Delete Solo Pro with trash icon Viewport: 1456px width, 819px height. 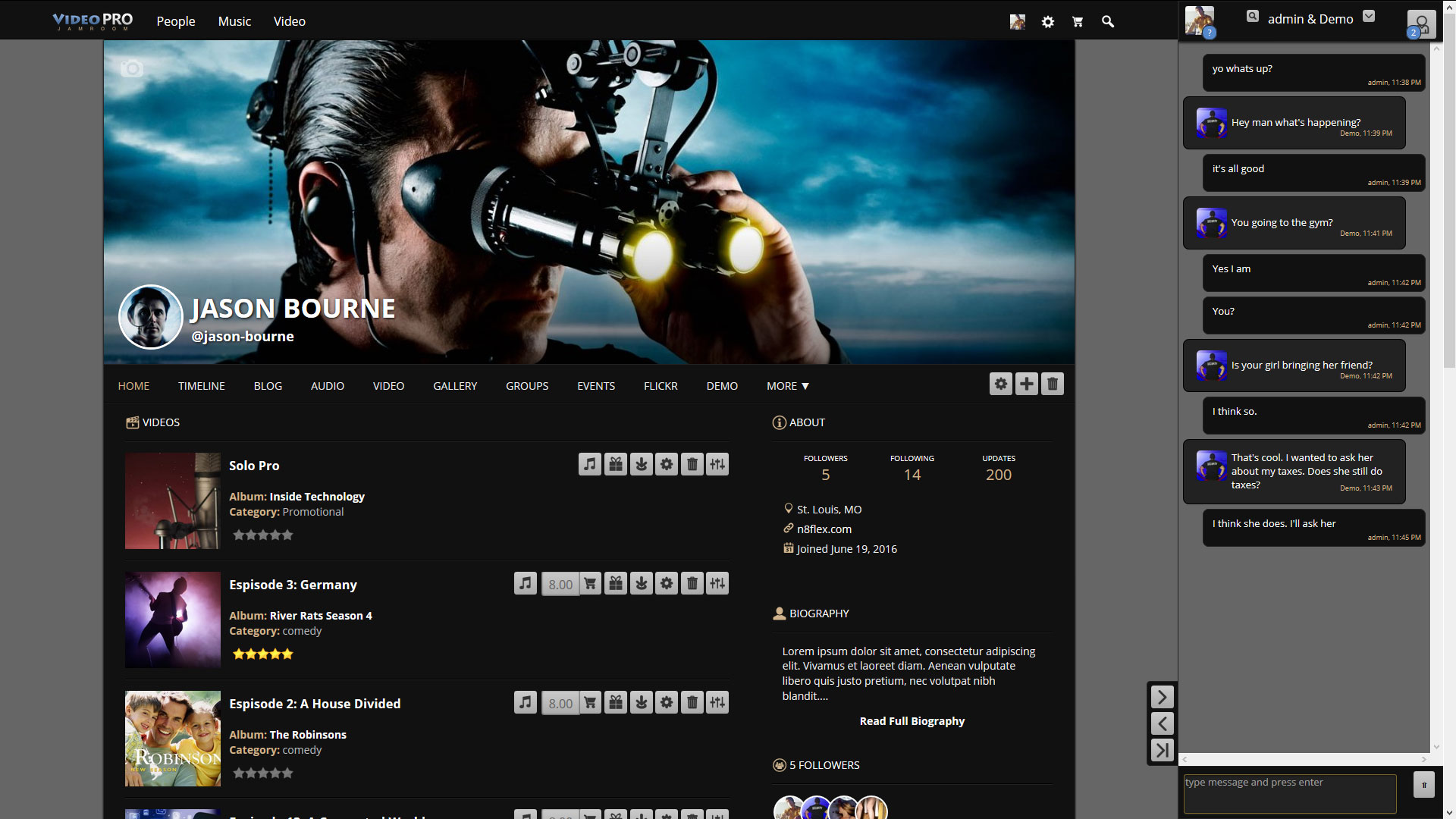[x=692, y=464]
